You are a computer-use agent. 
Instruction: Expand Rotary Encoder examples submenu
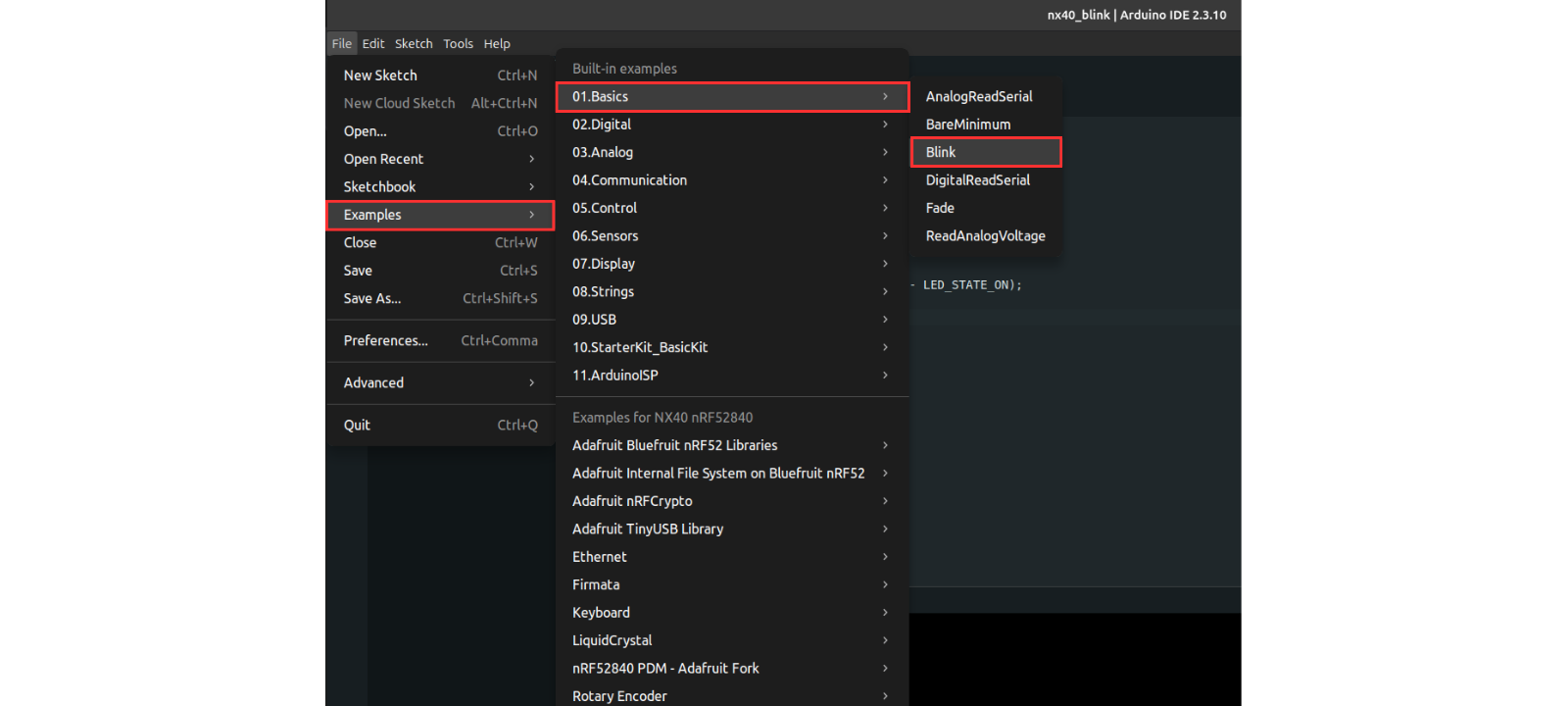coord(732,695)
